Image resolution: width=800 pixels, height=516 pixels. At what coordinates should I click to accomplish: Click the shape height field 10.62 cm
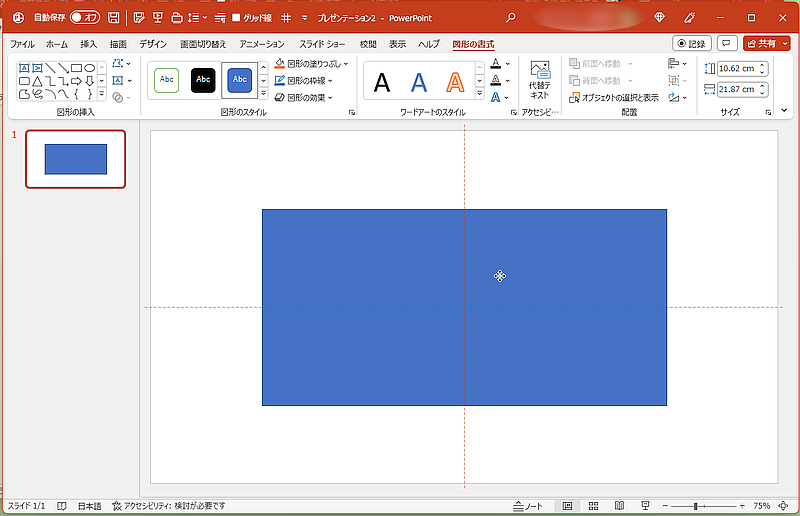click(x=738, y=68)
